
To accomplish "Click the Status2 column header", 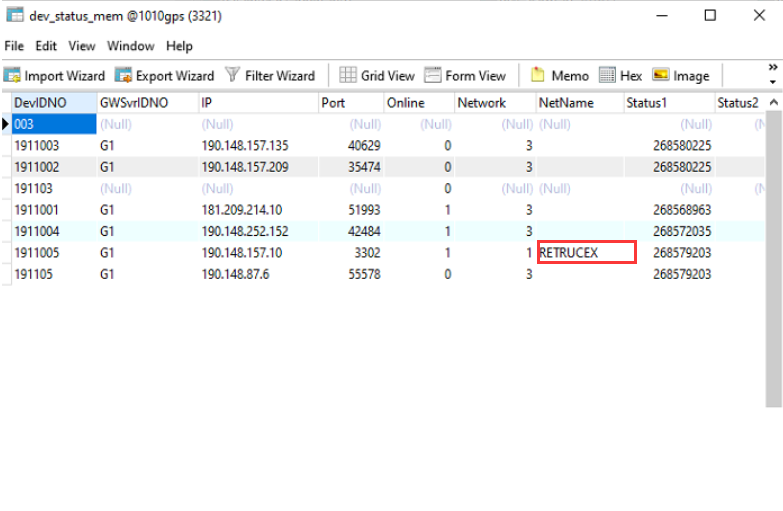I will pos(740,103).
